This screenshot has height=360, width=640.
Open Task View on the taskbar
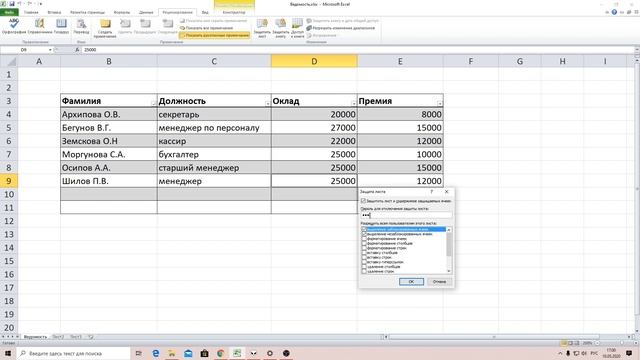point(138,353)
